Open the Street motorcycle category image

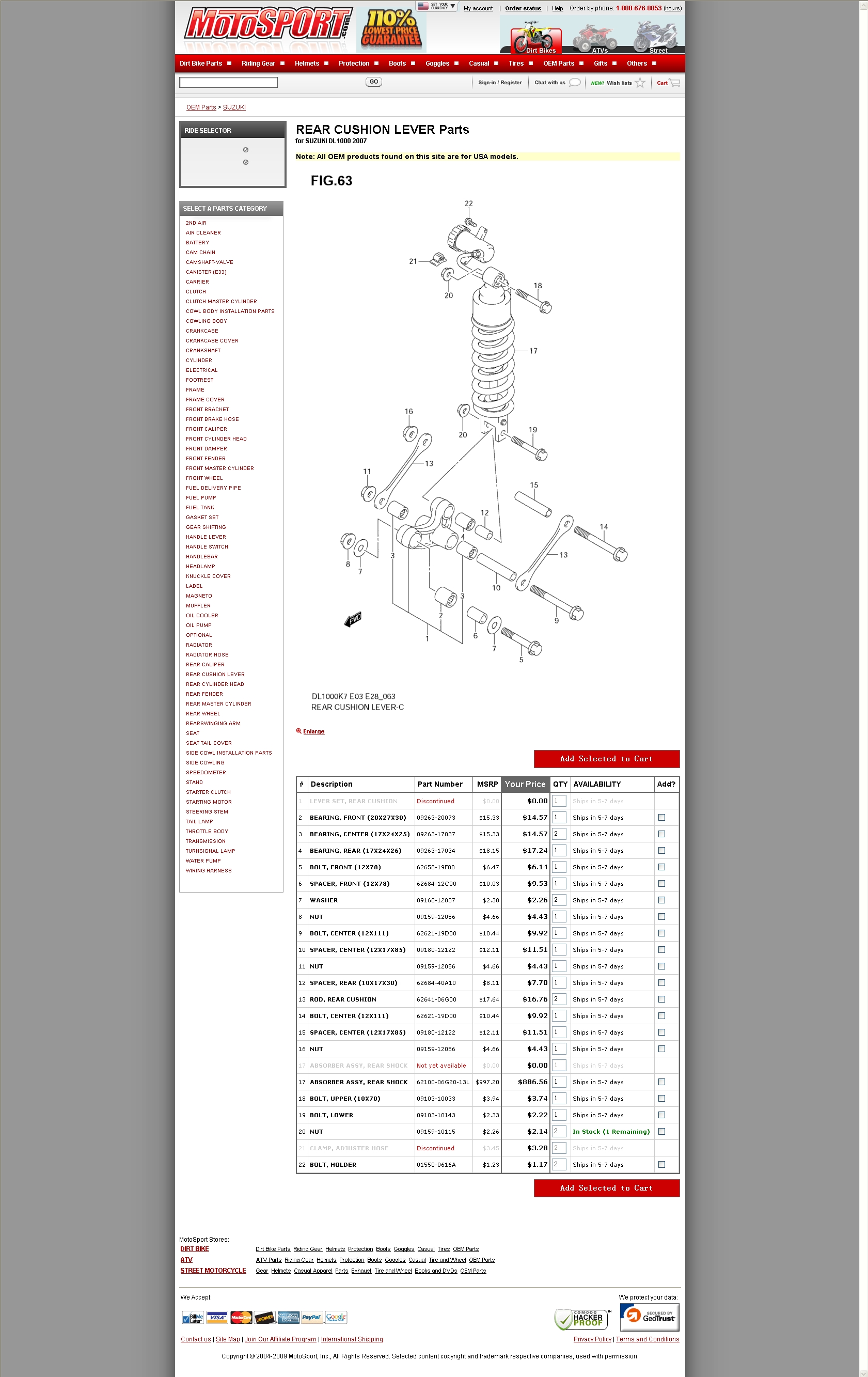656,36
